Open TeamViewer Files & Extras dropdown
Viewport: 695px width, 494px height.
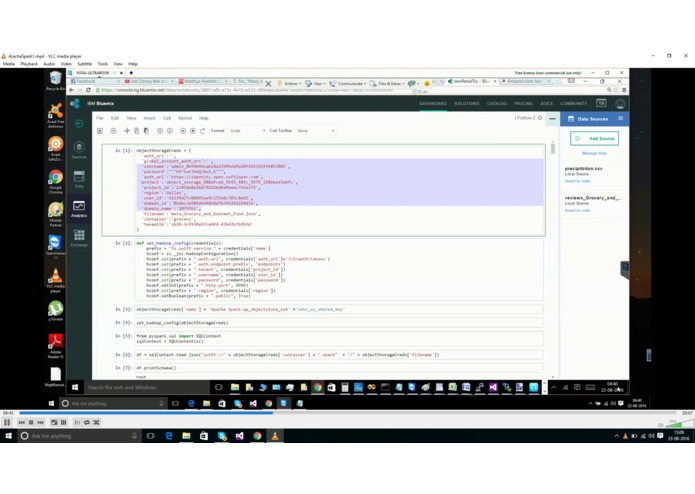tap(387, 83)
